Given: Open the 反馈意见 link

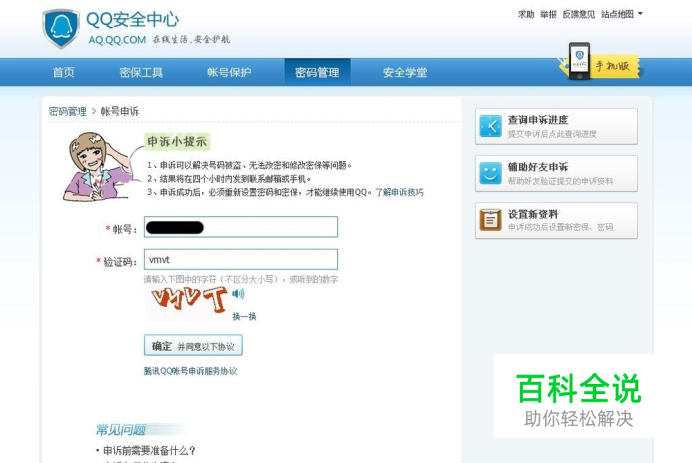Looking at the screenshot, I should pos(579,15).
